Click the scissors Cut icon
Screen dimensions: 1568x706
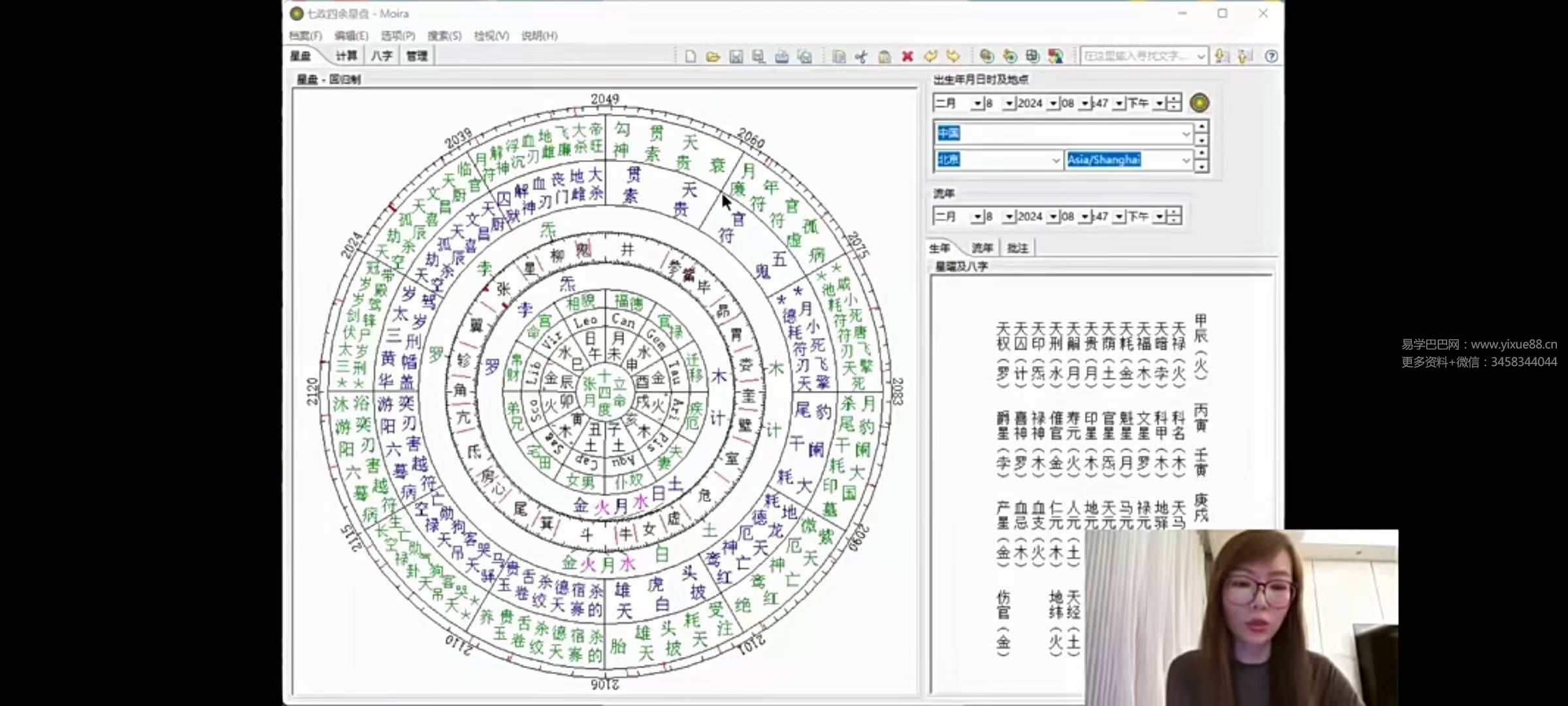[861, 57]
